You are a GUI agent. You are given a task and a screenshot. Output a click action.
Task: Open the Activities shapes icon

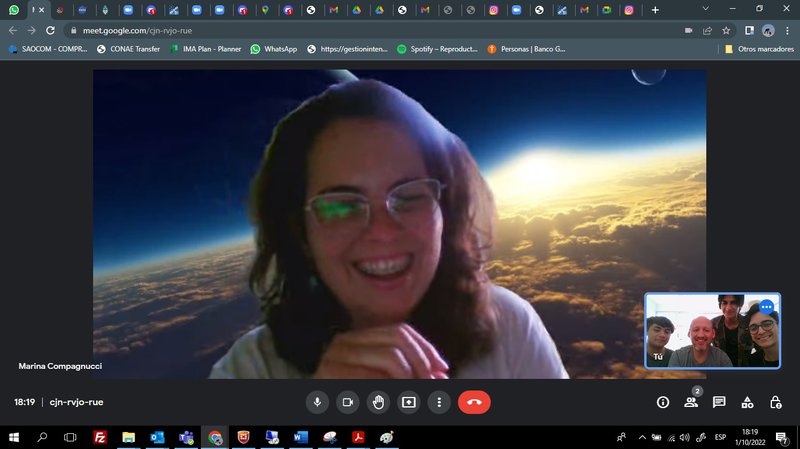(747, 403)
